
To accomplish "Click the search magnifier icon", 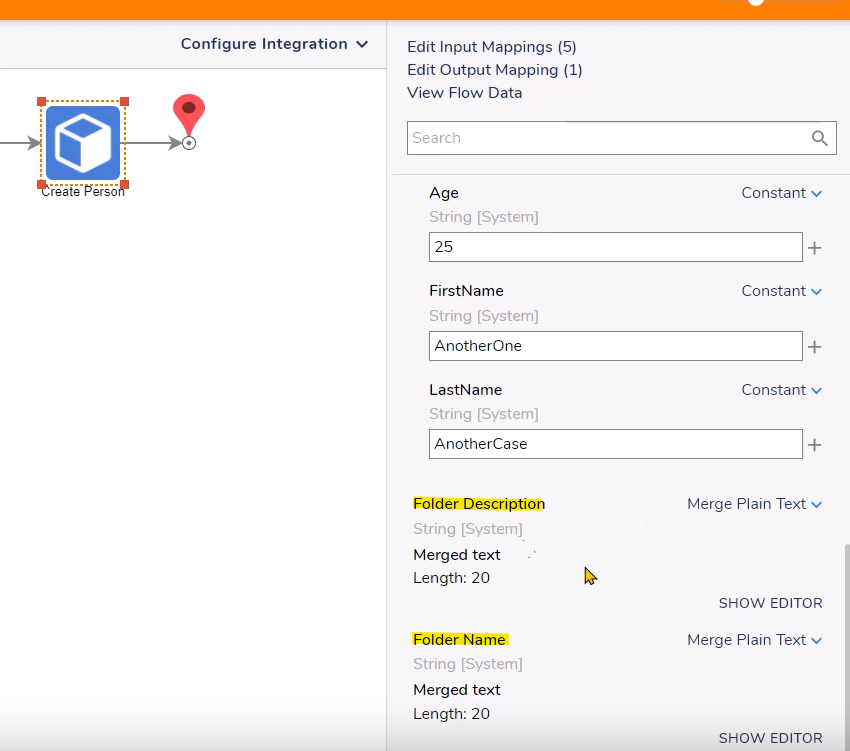I will tap(819, 138).
